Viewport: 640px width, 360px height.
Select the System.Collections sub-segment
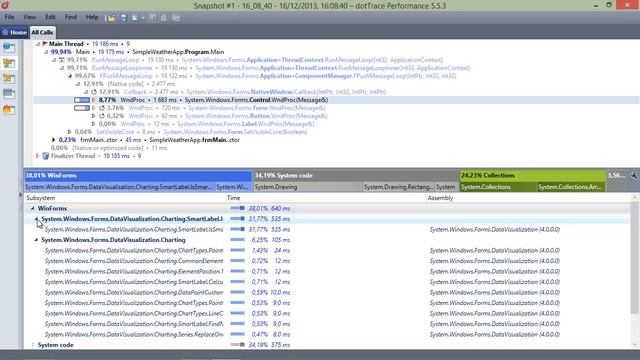coord(498,187)
